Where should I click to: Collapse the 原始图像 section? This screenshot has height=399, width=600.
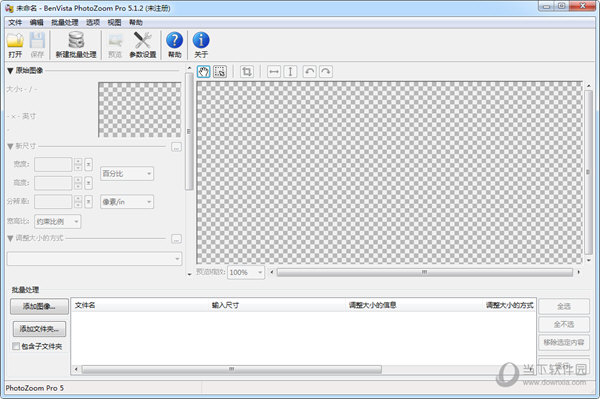[10, 71]
